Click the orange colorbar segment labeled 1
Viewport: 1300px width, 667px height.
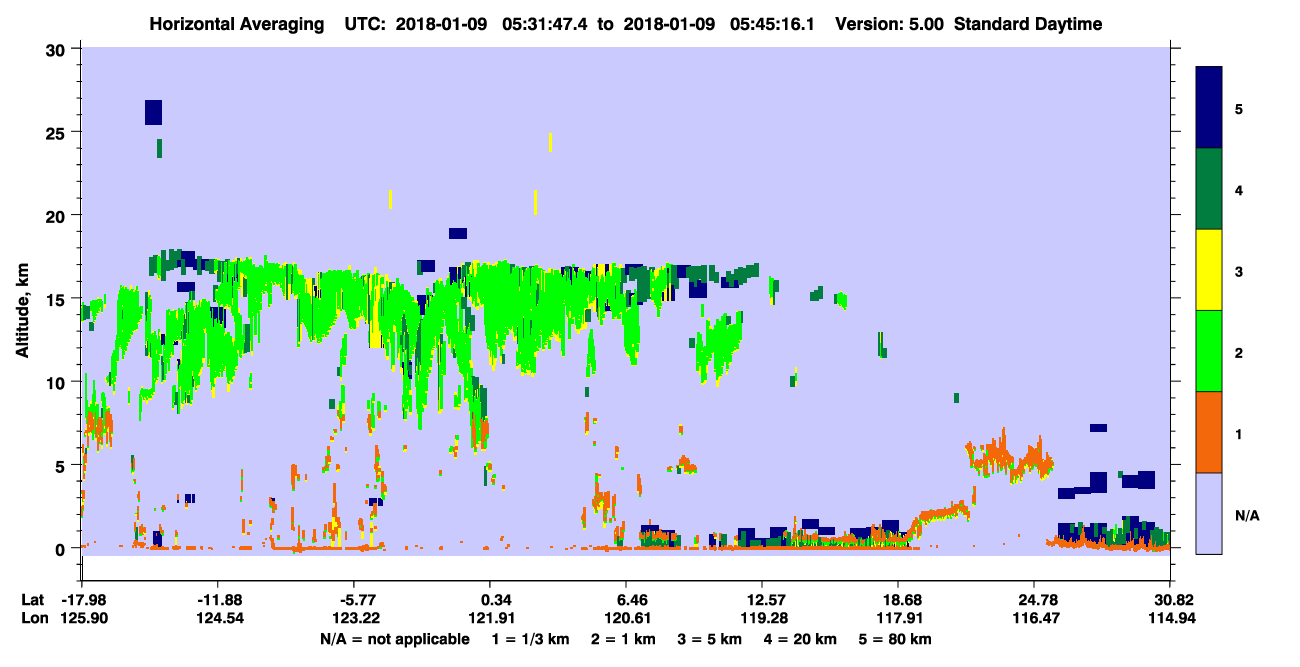coord(1209,431)
